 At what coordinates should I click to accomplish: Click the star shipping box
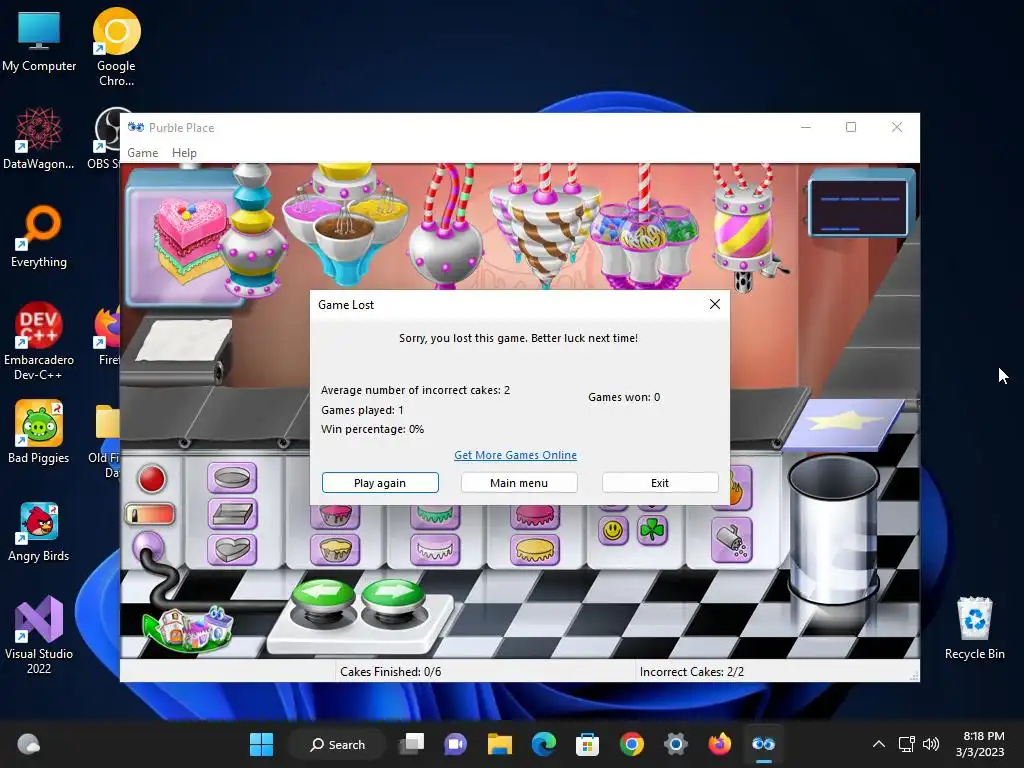click(844, 424)
